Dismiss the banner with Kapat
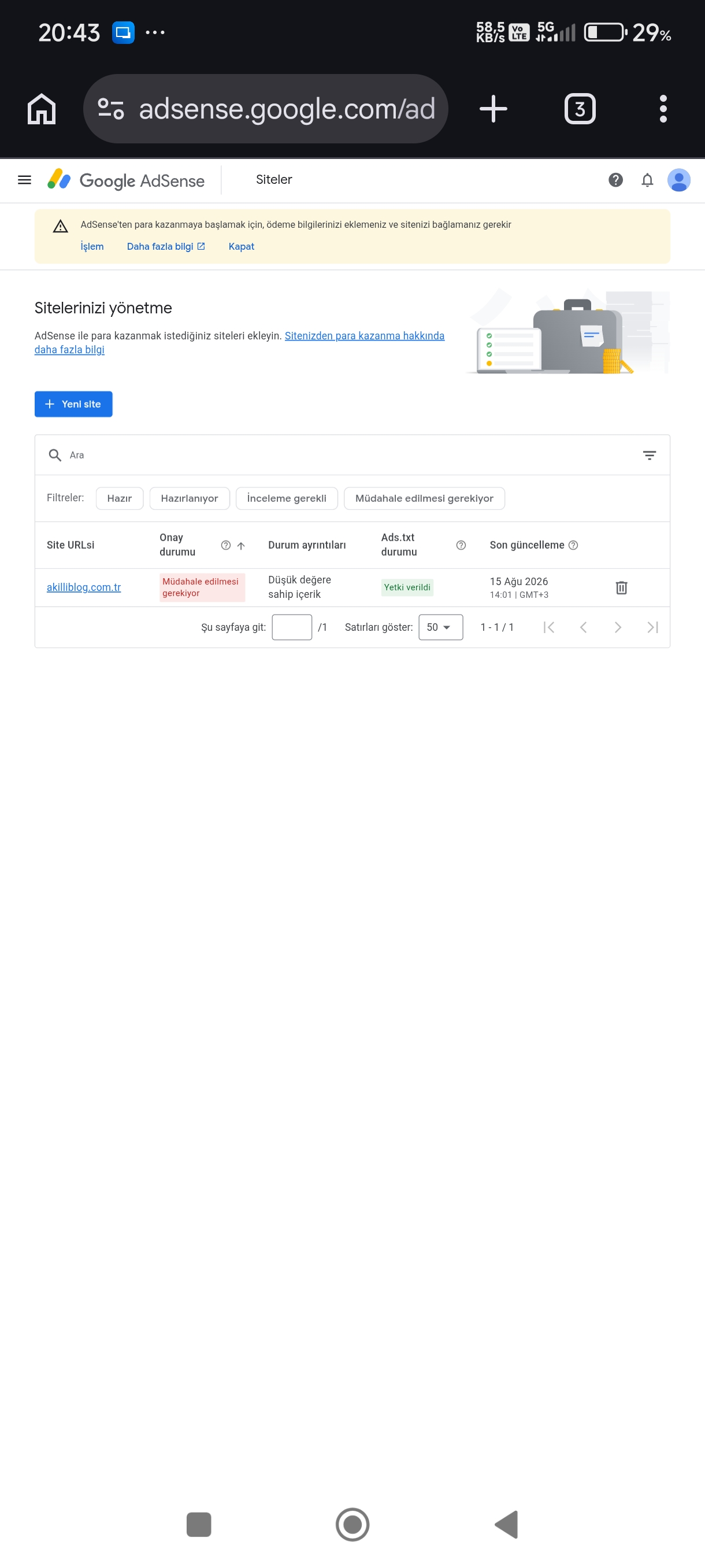The width and height of the screenshot is (705, 1568). [241, 246]
